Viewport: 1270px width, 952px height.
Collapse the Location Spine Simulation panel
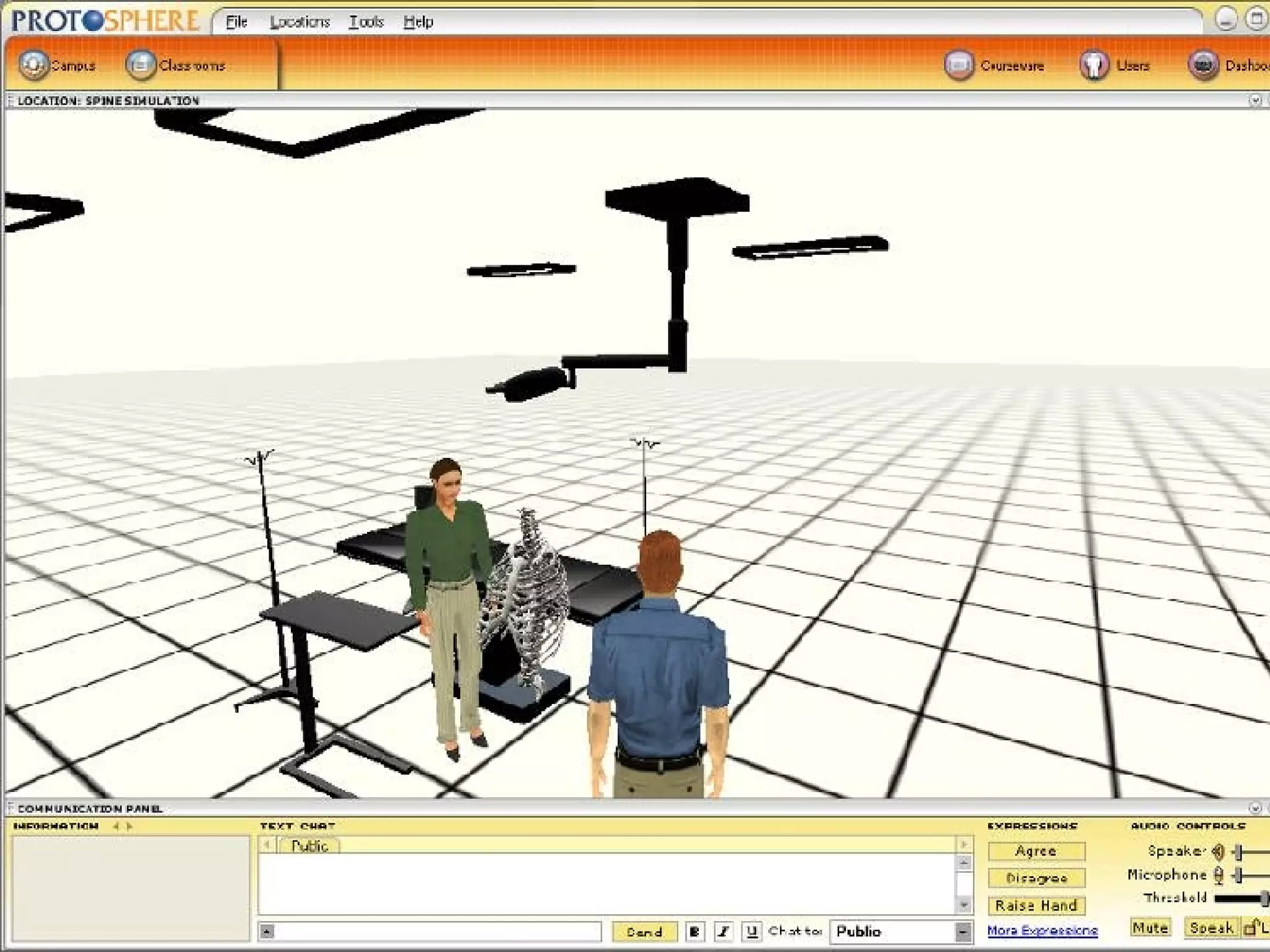pos(1255,100)
